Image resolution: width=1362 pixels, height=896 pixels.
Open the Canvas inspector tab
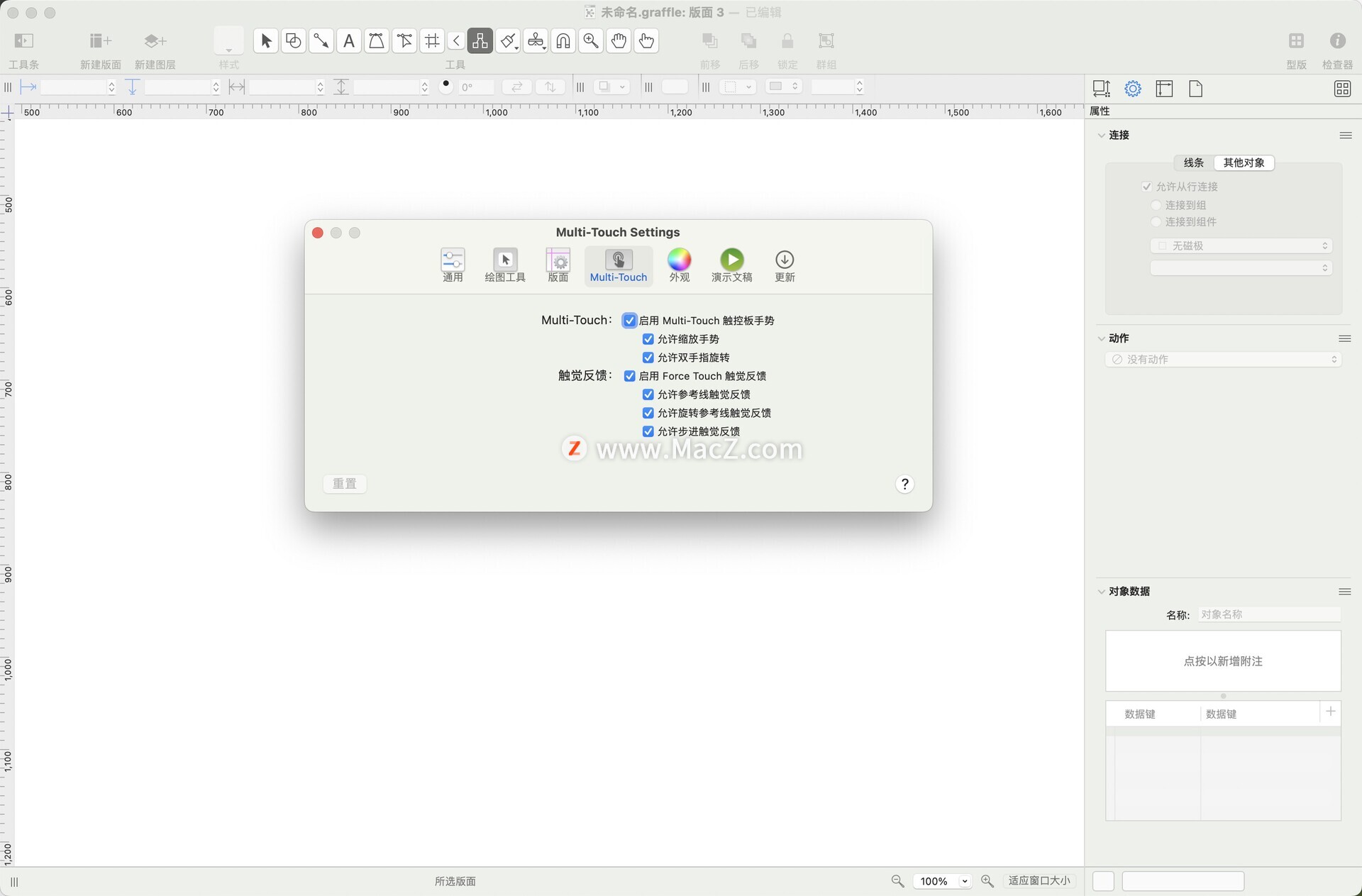click(x=1164, y=89)
